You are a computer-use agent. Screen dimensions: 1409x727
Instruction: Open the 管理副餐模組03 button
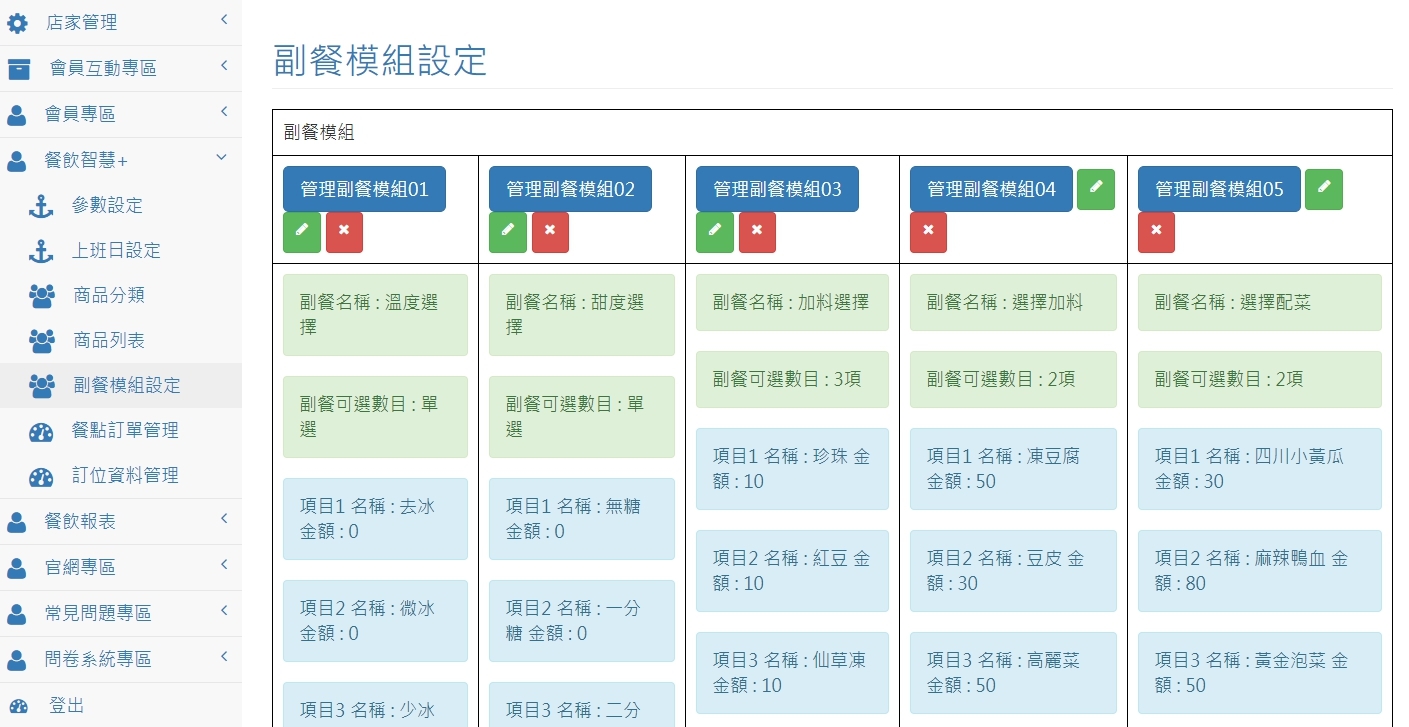point(777,189)
